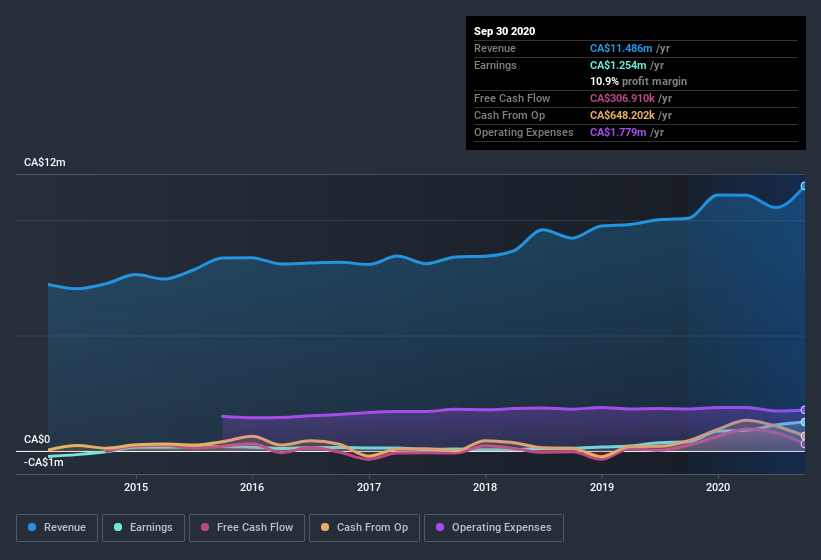Select the Revenue endpoint marker on chart
This screenshot has width=821, height=560.
(x=804, y=186)
